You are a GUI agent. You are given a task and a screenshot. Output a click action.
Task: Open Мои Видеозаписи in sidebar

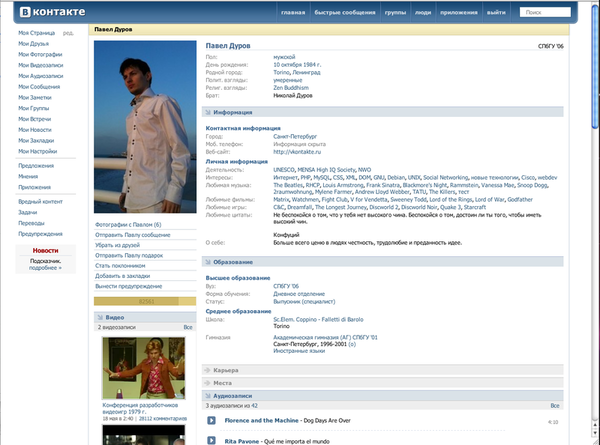tap(41, 65)
